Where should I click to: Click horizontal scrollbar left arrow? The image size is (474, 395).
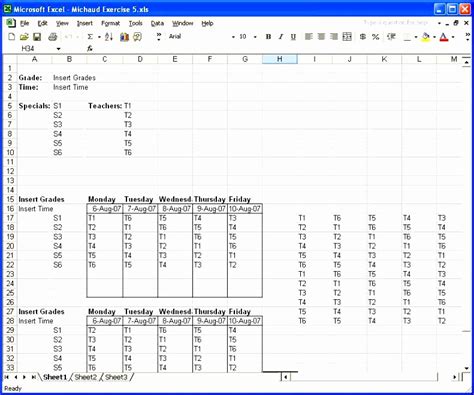click(x=285, y=377)
